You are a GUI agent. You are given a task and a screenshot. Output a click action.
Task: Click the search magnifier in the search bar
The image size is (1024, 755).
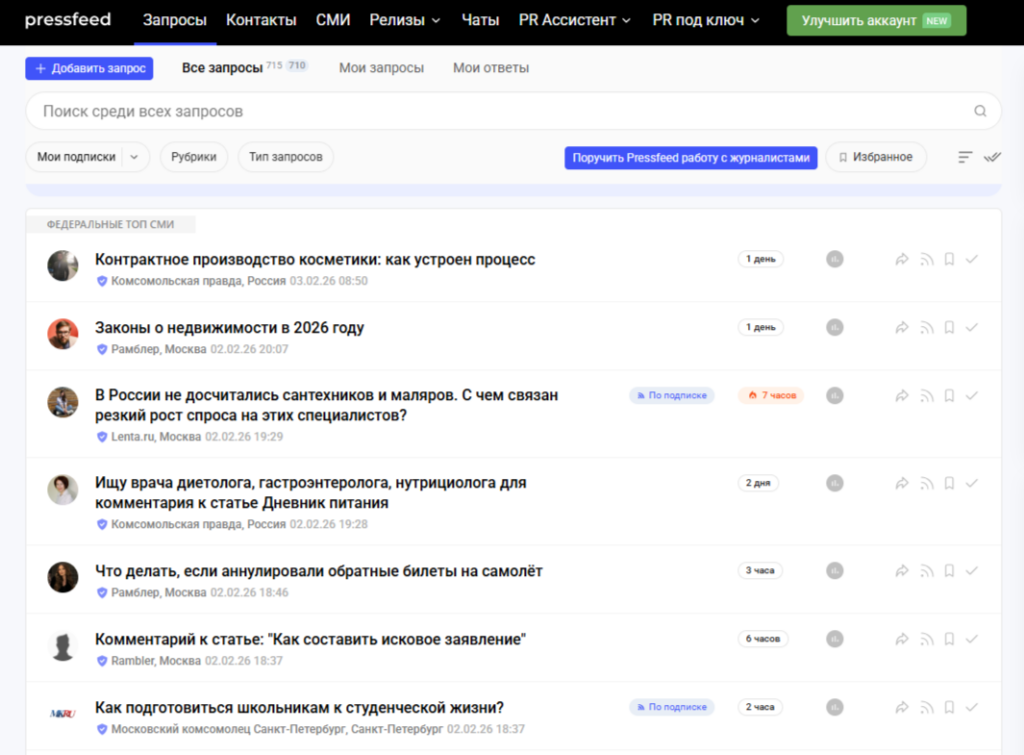(x=979, y=110)
